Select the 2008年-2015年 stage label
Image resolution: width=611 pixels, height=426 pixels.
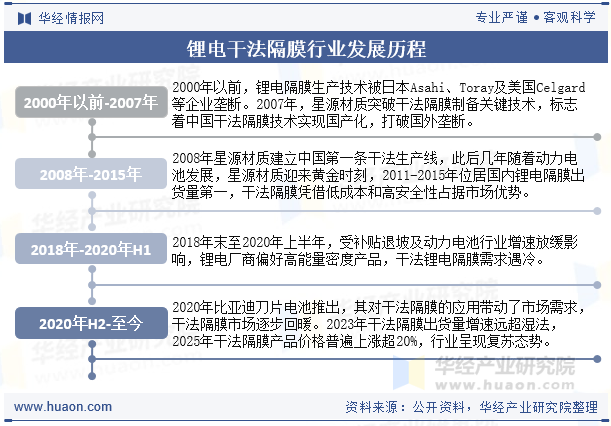coord(91,174)
